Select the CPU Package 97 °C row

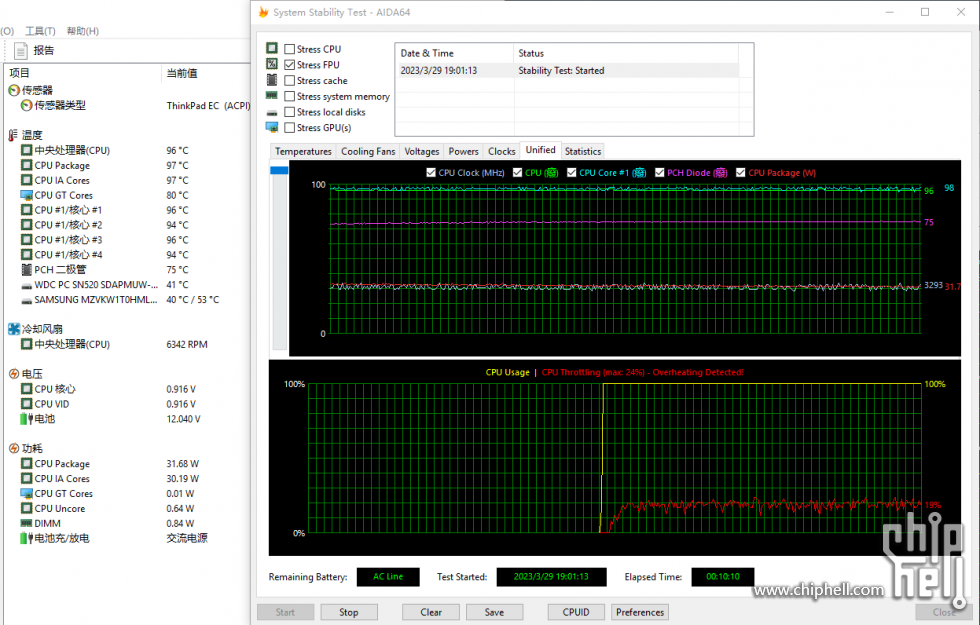point(128,165)
